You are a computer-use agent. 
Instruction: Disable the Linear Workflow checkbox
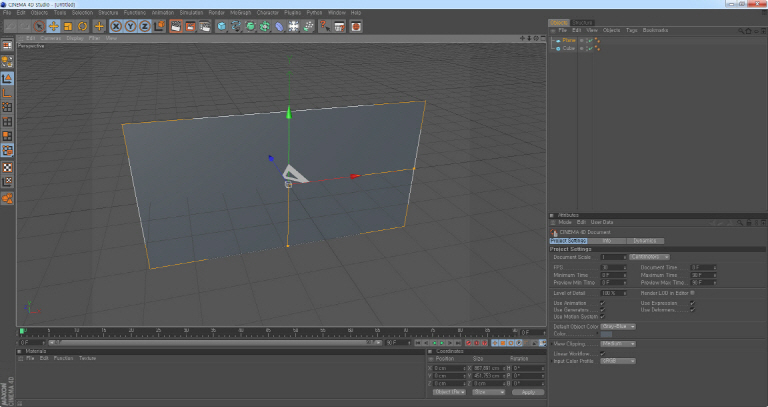point(602,352)
